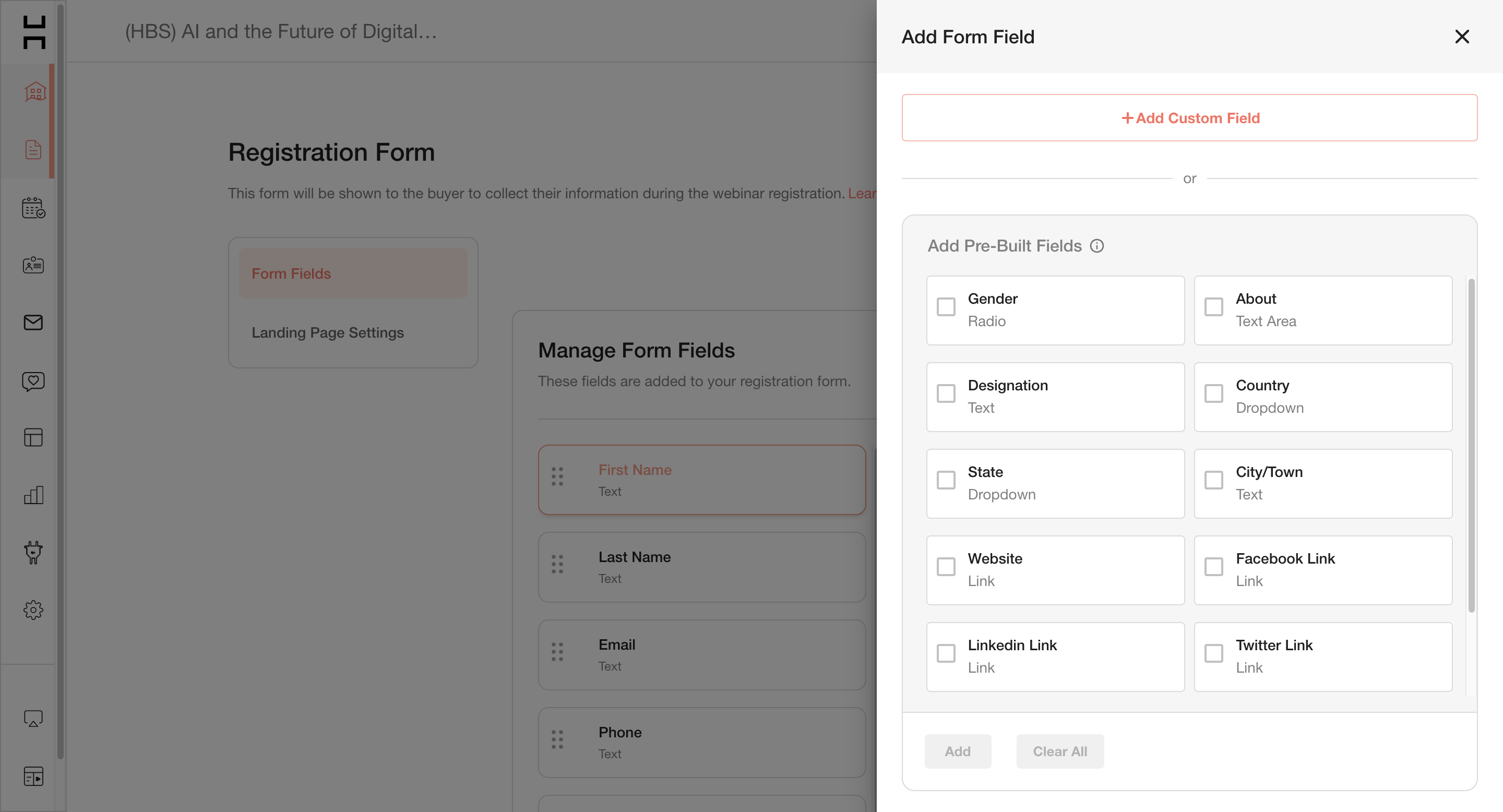Screen dimensions: 1503x812
Task: Open the screen cast icon in sidebar
Action: [33, 718]
